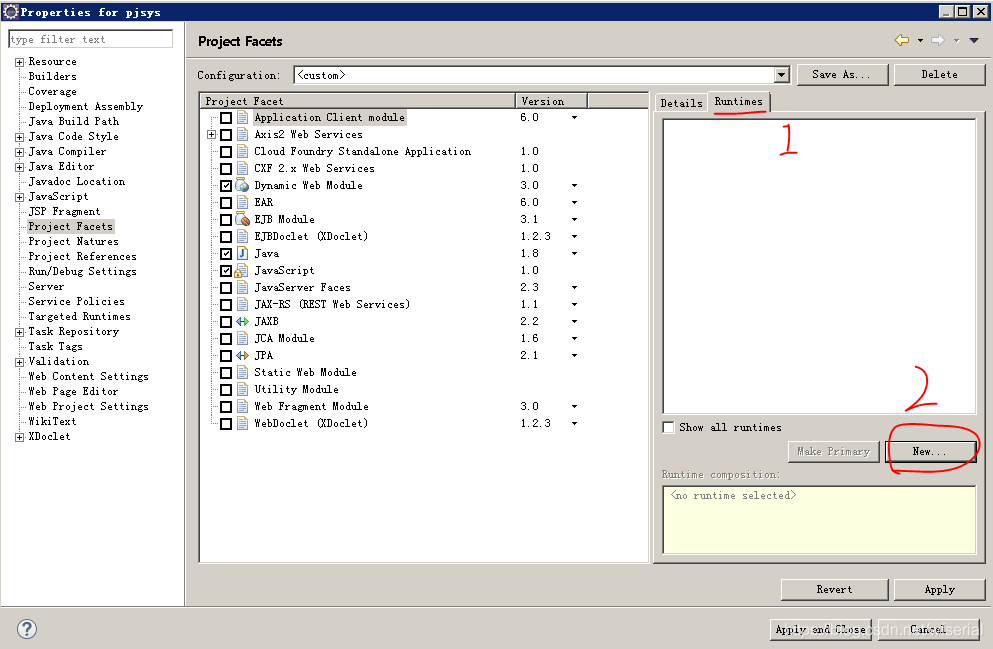993x649 pixels.
Task: Click the Axis2 Web Services document icon
Action: click(x=242, y=134)
